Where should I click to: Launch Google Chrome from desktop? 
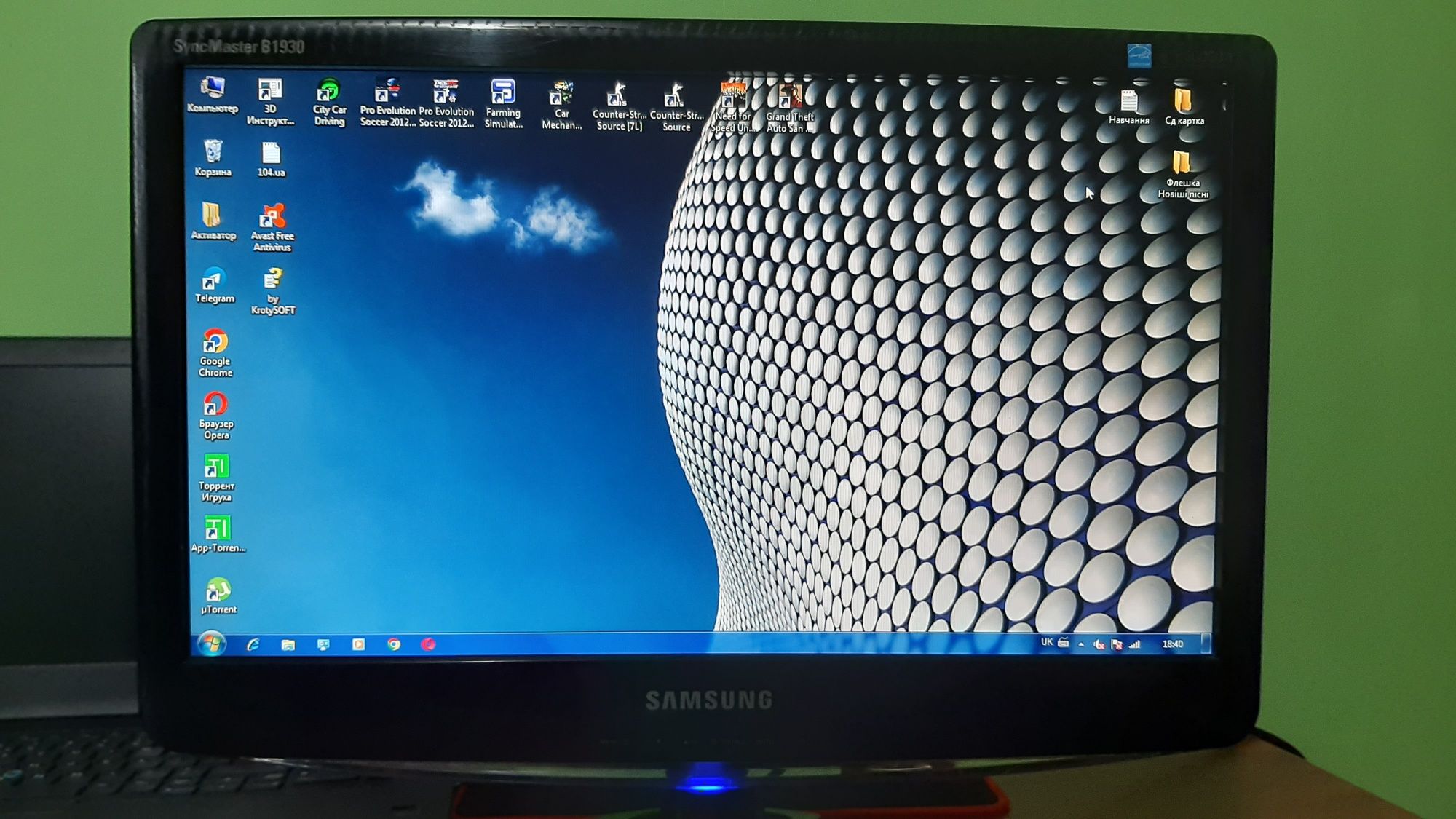tap(215, 353)
